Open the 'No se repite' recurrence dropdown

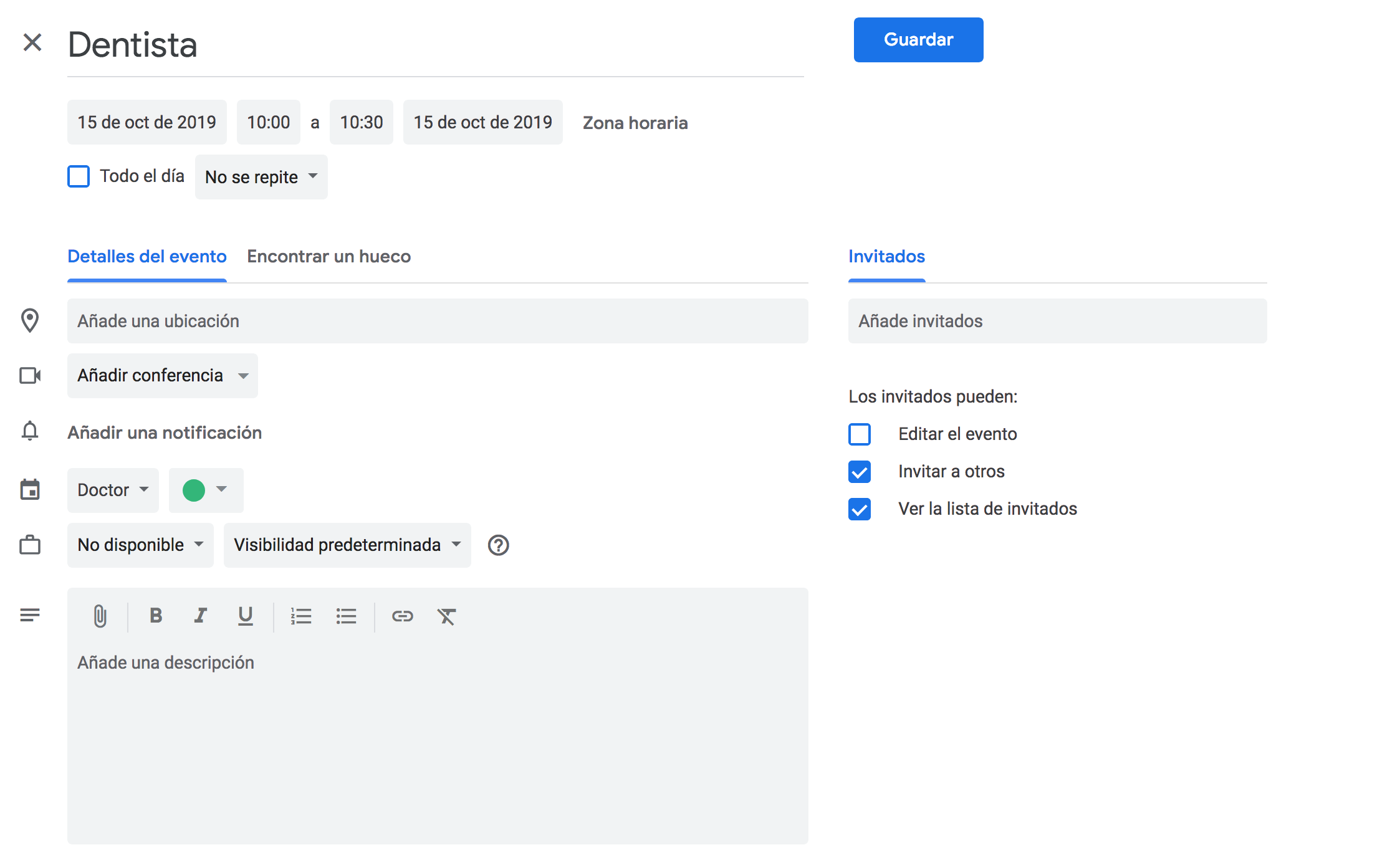pos(261,177)
